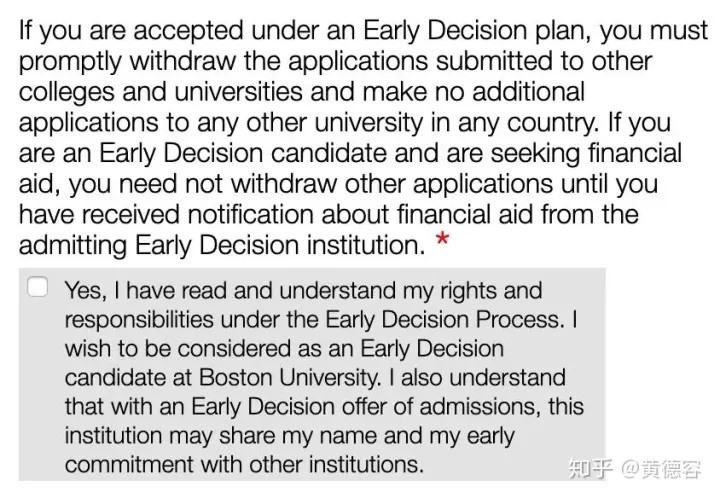The height and width of the screenshot is (498, 720).
Task: Click 'offer of admissions' in the label
Action: coord(442,407)
